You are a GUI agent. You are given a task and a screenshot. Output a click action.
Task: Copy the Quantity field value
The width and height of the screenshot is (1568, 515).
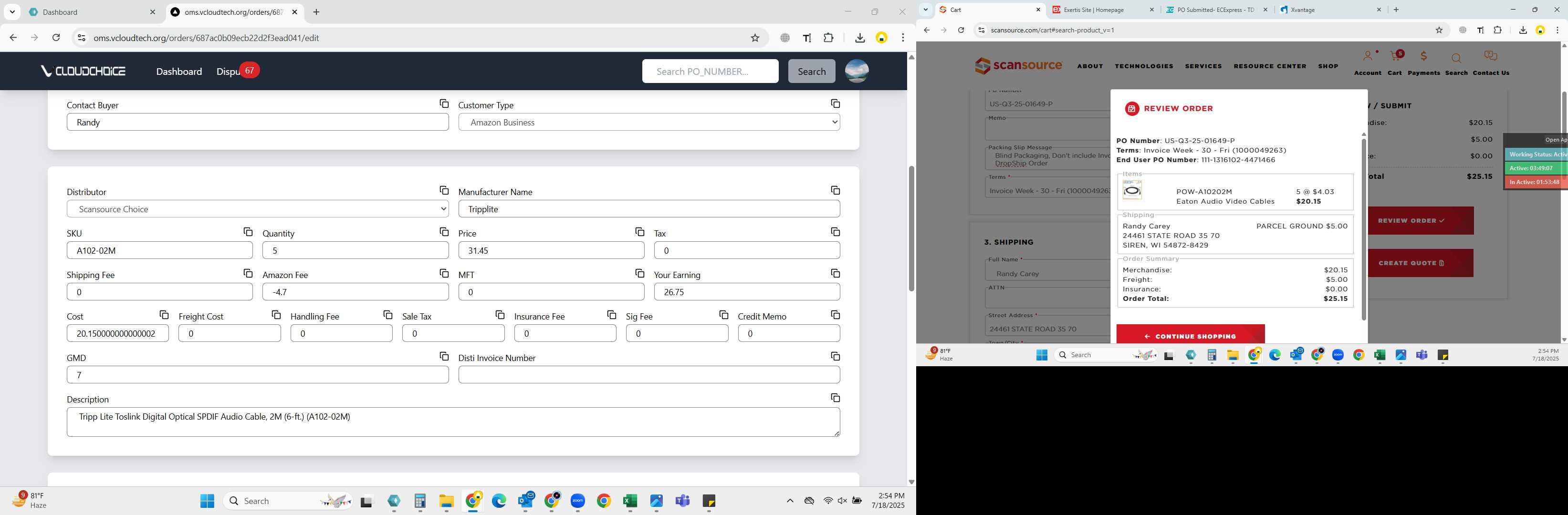(x=444, y=232)
